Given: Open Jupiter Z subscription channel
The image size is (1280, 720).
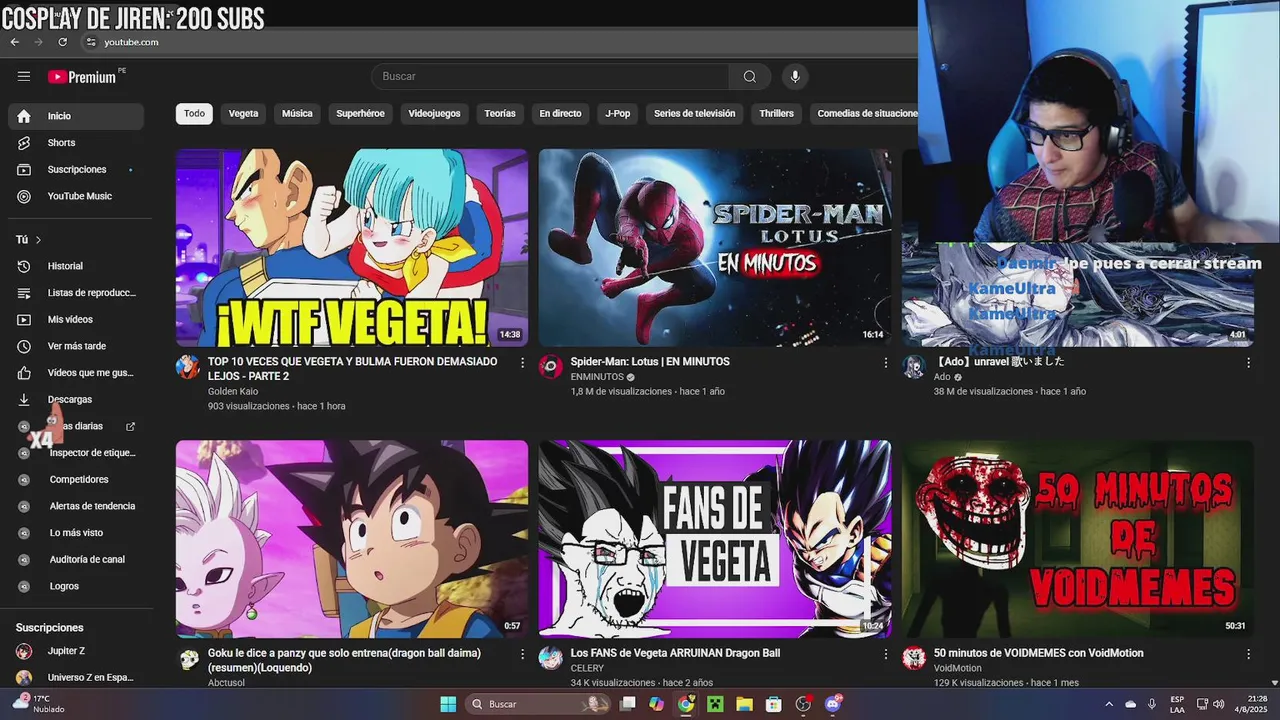Looking at the screenshot, I should pos(76,651).
